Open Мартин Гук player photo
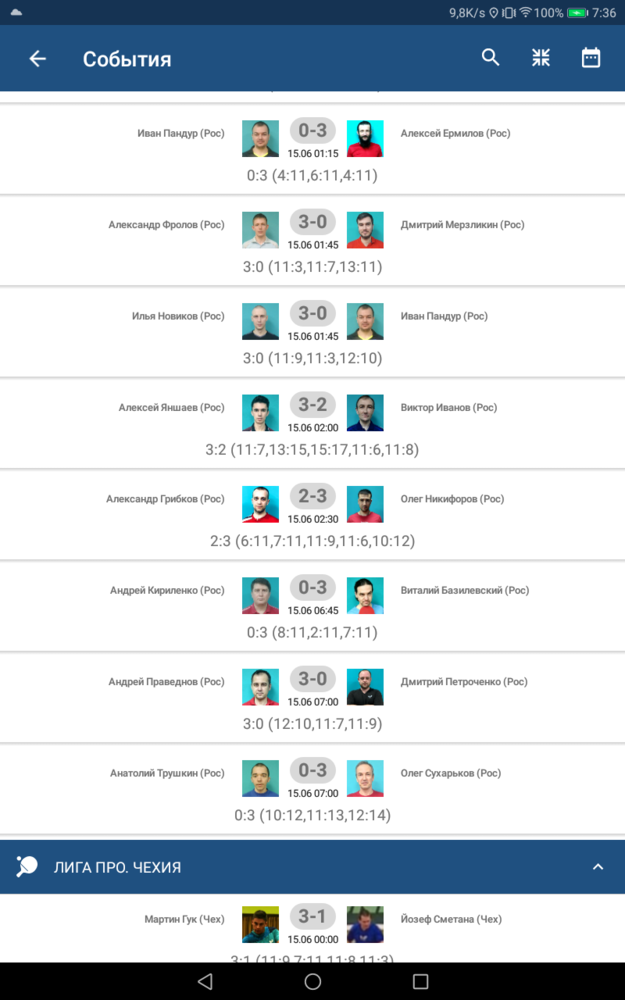This screenshot has width=625, height=1000. pyautogui.click(x=260, y=925)
